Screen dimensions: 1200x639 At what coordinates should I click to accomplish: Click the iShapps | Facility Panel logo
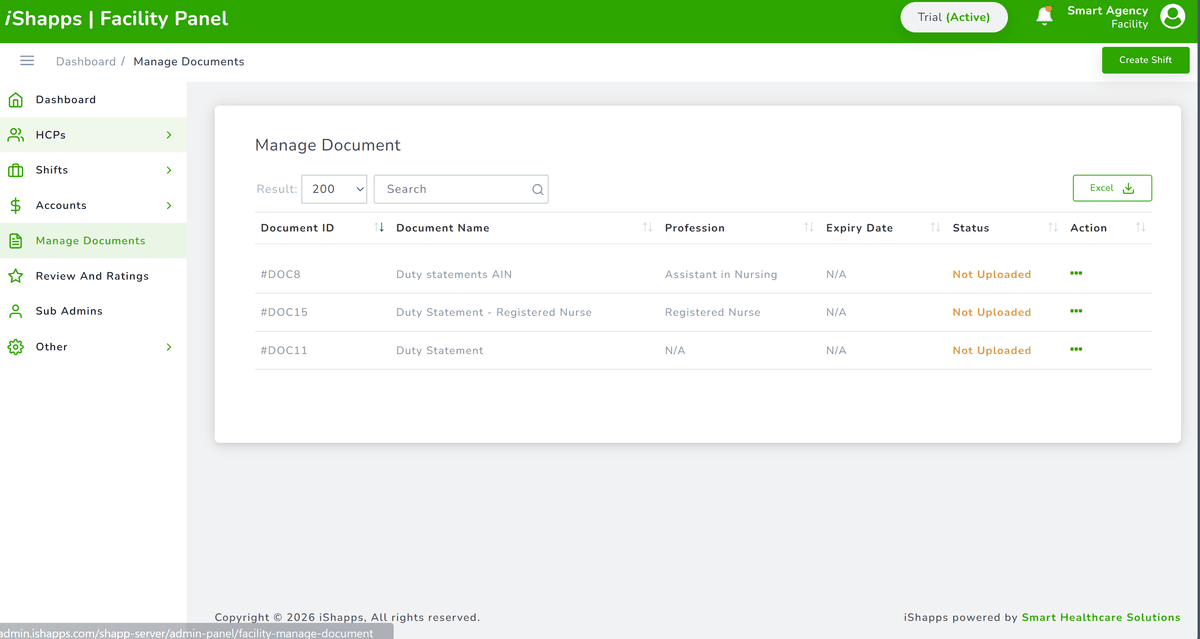pyautogui.click(x=117, y=18)
